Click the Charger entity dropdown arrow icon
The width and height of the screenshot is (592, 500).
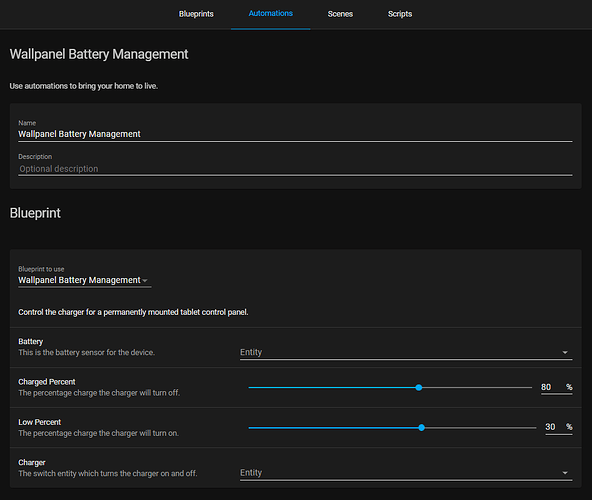[x=565, y=473]
